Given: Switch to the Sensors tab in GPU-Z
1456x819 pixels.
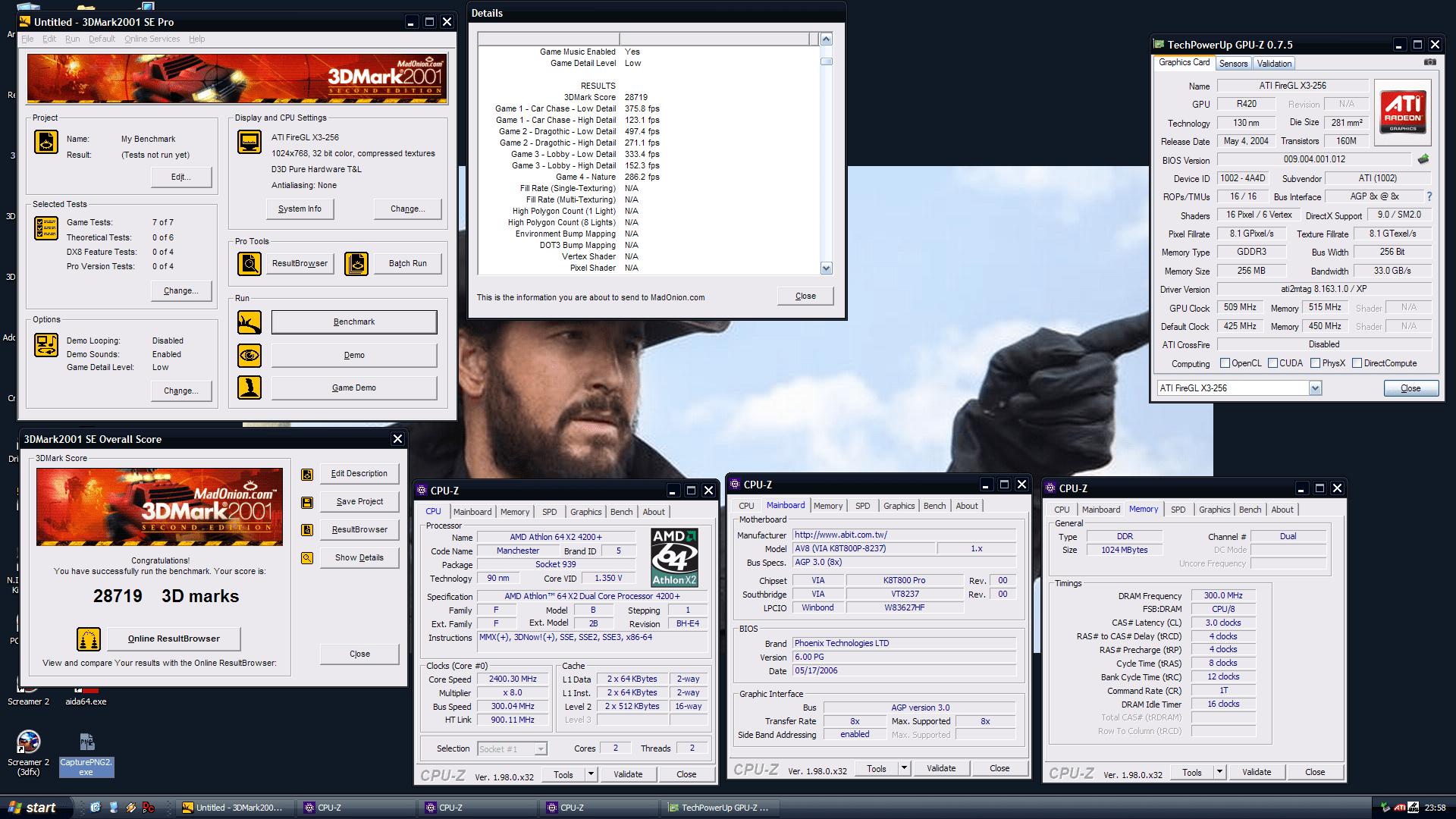Looking at the screenshot, I should (1233, 64).
